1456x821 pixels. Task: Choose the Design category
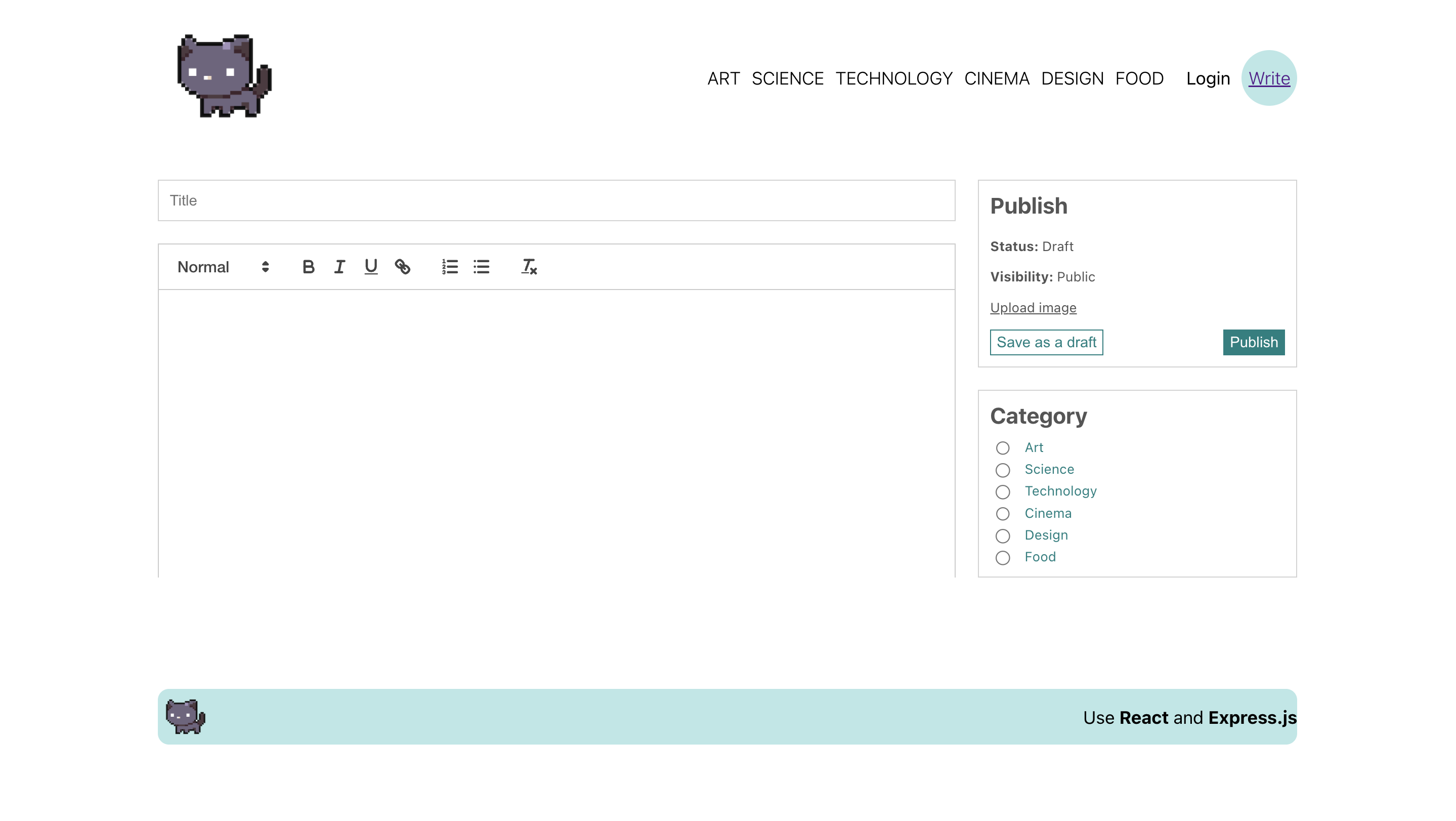coord(1003,536)
